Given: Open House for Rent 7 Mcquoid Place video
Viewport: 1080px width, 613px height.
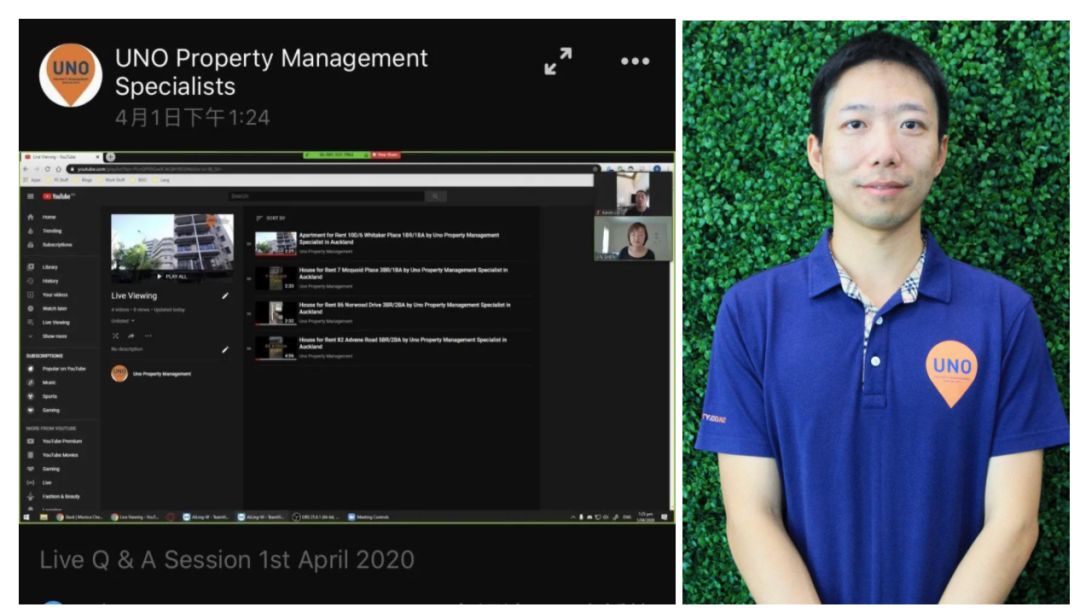Looking at the screenshot, I should (404, 273).
